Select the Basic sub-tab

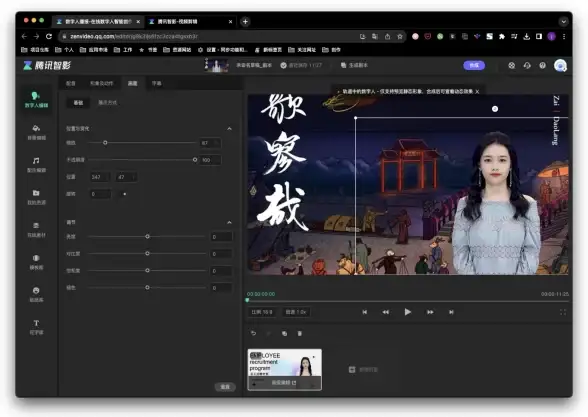(78, 102)
